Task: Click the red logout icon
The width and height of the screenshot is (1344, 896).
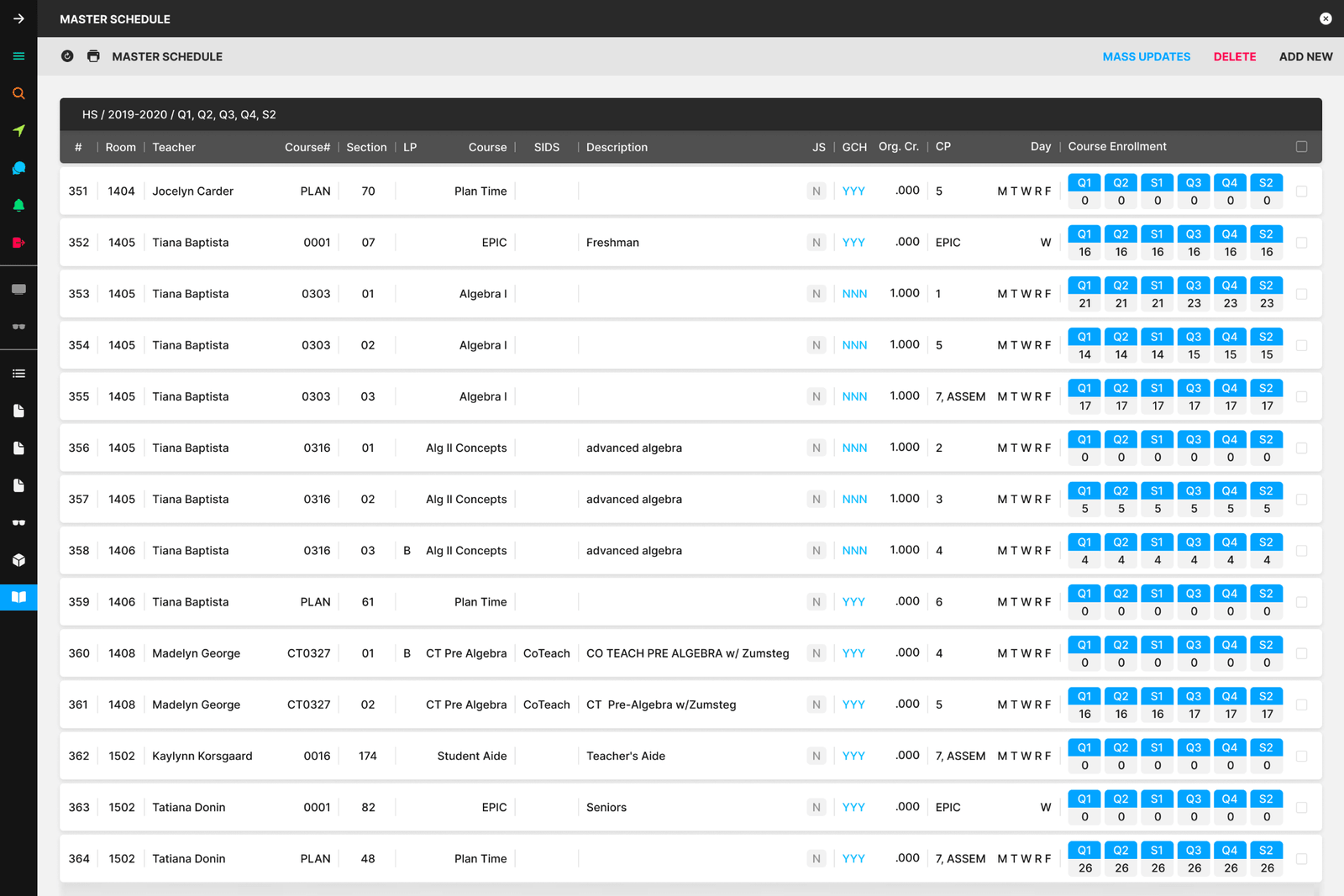Action: pos(18,243)
